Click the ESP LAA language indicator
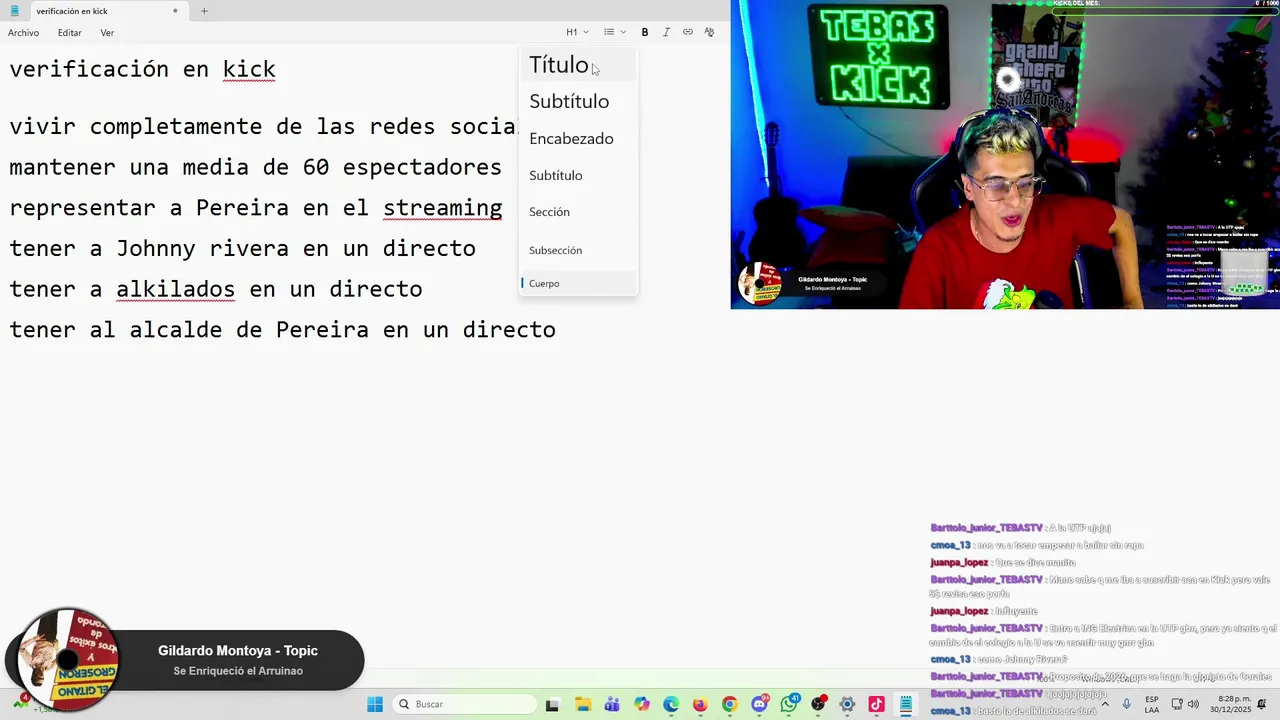 coord(1152,704)
